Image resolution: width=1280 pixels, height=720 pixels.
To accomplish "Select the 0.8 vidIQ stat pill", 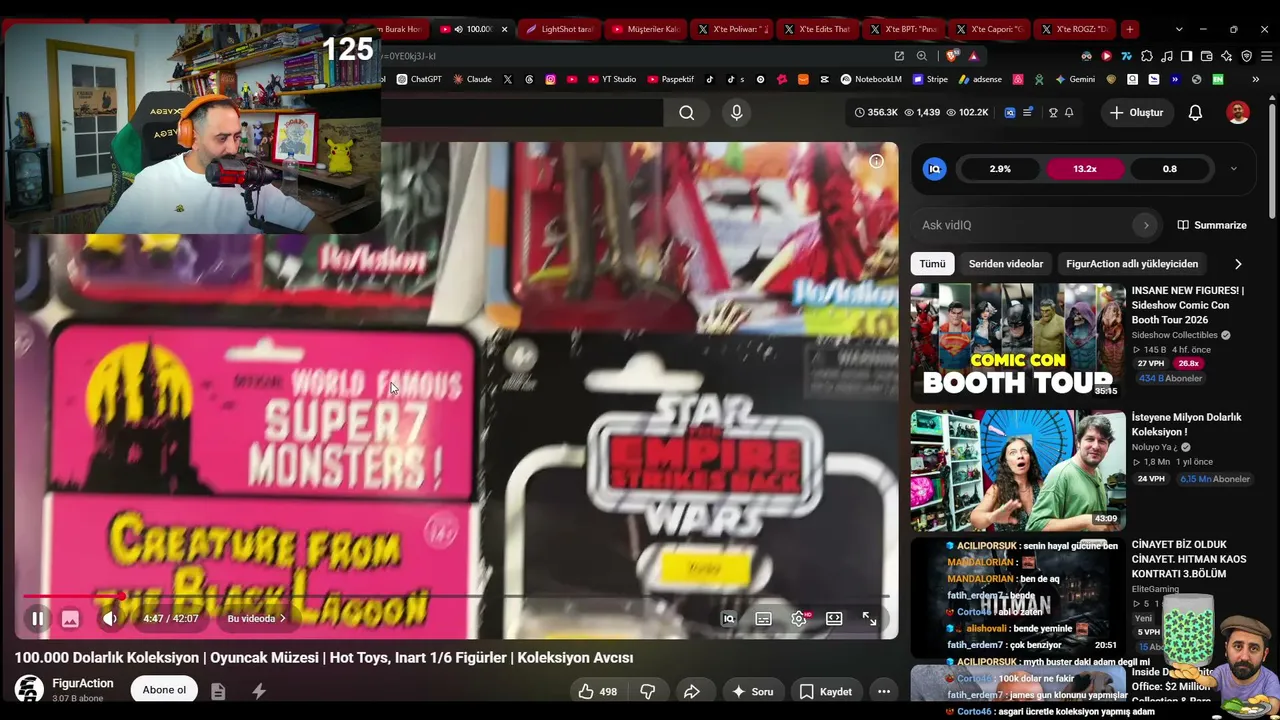I will click(1169, 169).
